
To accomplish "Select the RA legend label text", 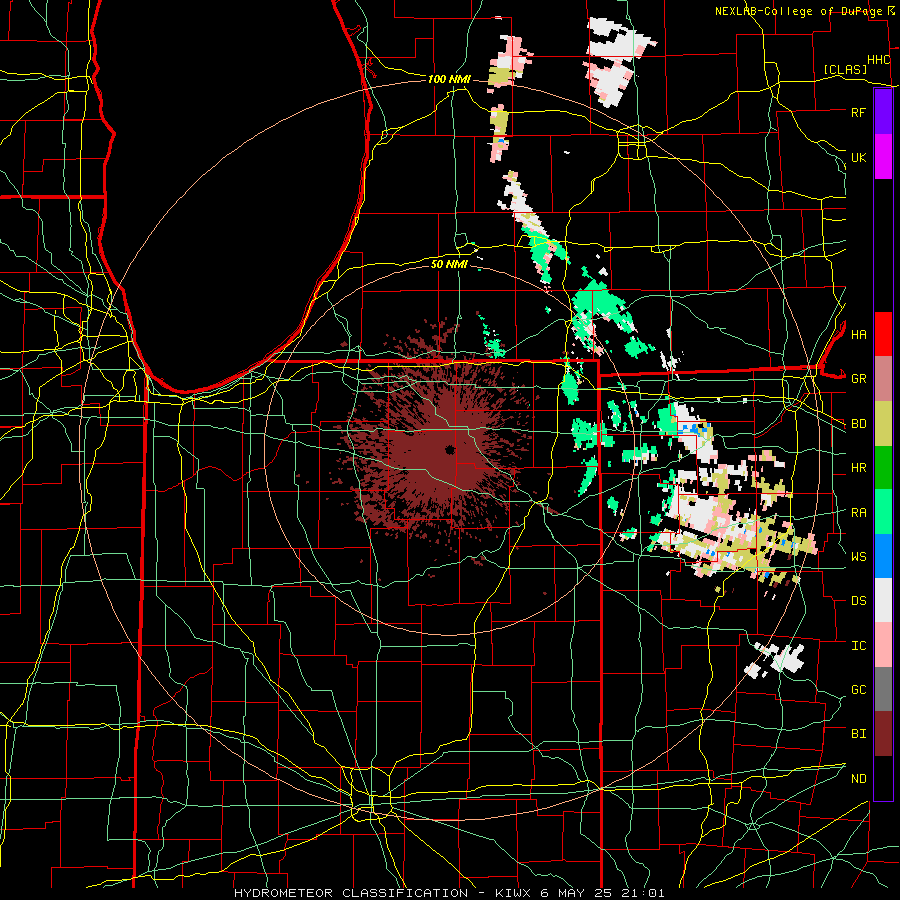I will coord(858,513).
